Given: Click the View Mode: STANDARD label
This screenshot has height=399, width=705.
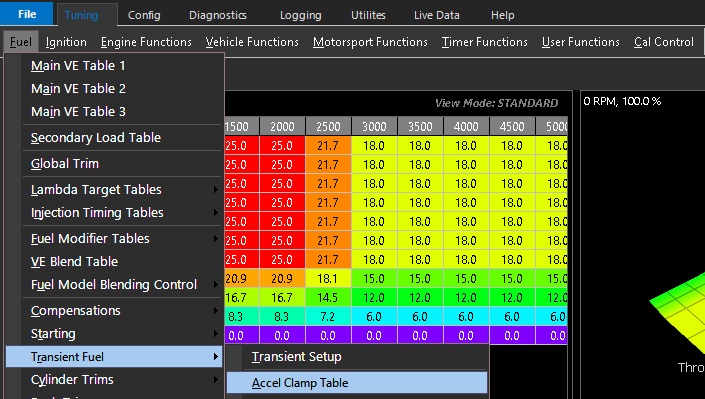Looking at the screenshot, I should 496,103.
